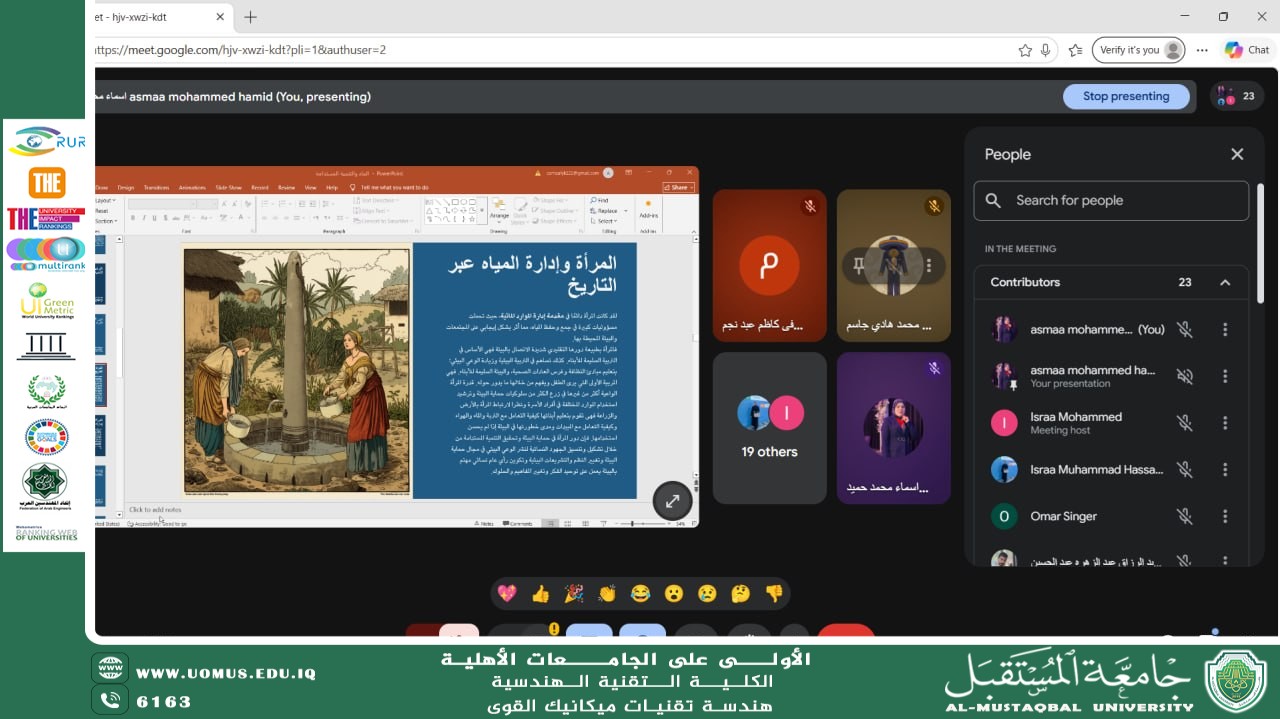Open the Copilot Chat sidebar

pyautogui.click(x=1247, y=50)
